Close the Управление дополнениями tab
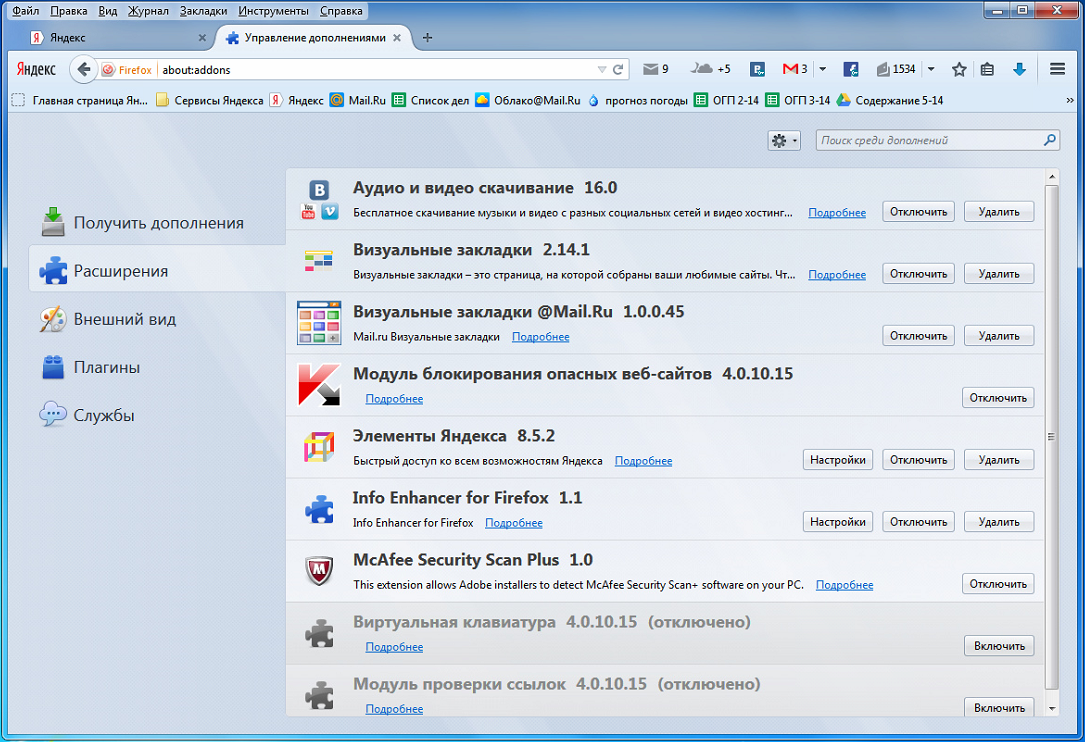The height and width of the screenshot is (742, 1085). pos(397,37)
